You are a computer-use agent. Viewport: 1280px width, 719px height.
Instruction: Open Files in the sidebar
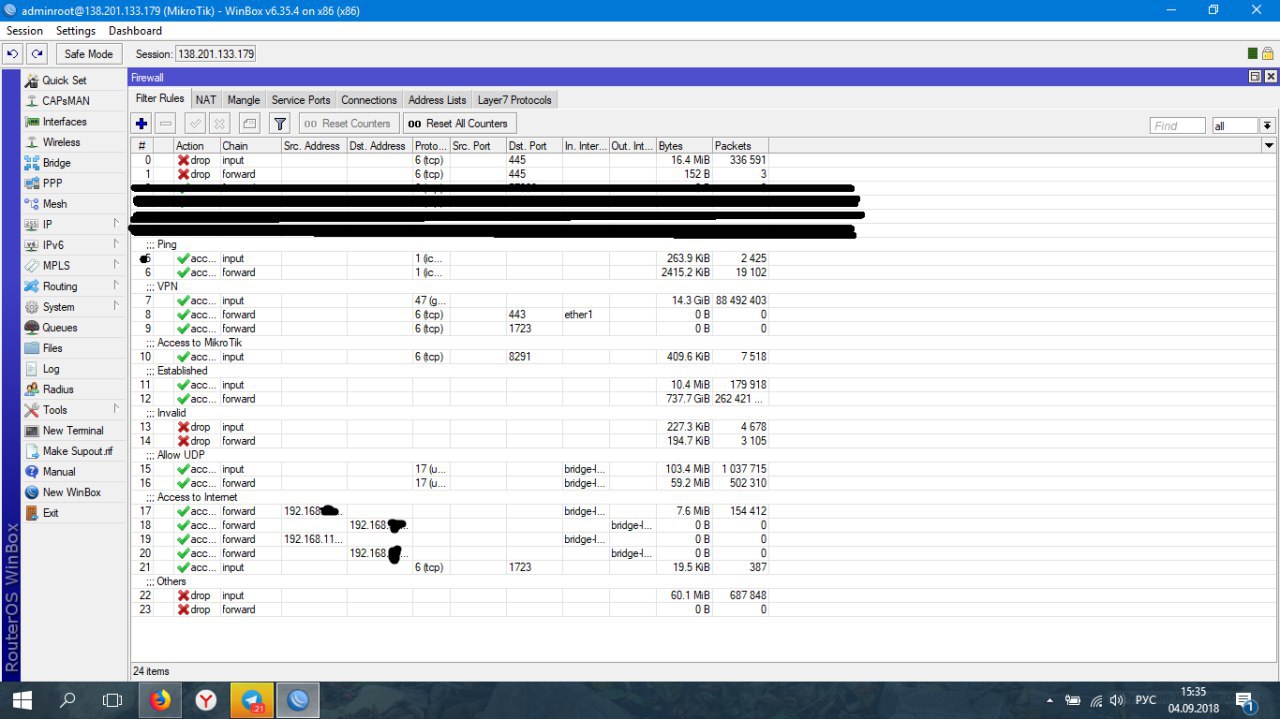[x=52, y=348]
